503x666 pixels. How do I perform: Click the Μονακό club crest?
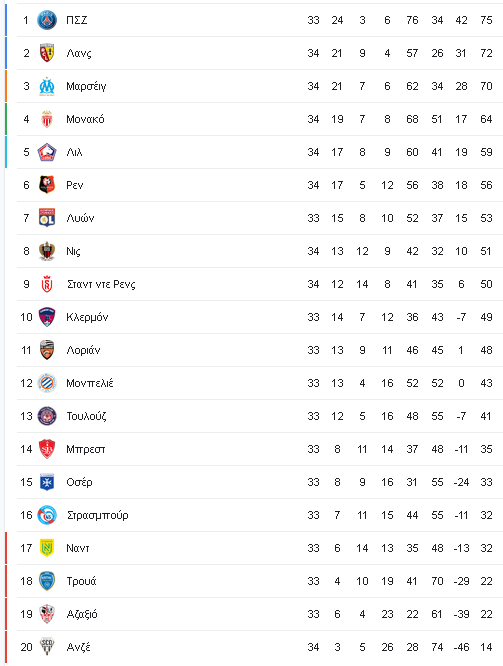click(x=47, y=119)
